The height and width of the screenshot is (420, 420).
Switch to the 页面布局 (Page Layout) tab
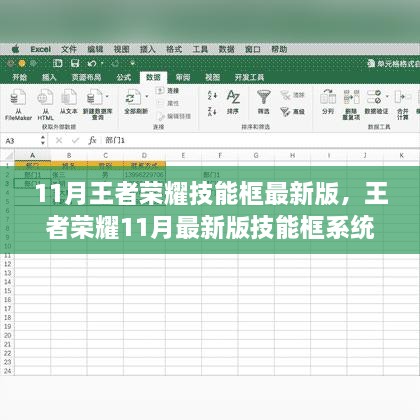(86, 77)
